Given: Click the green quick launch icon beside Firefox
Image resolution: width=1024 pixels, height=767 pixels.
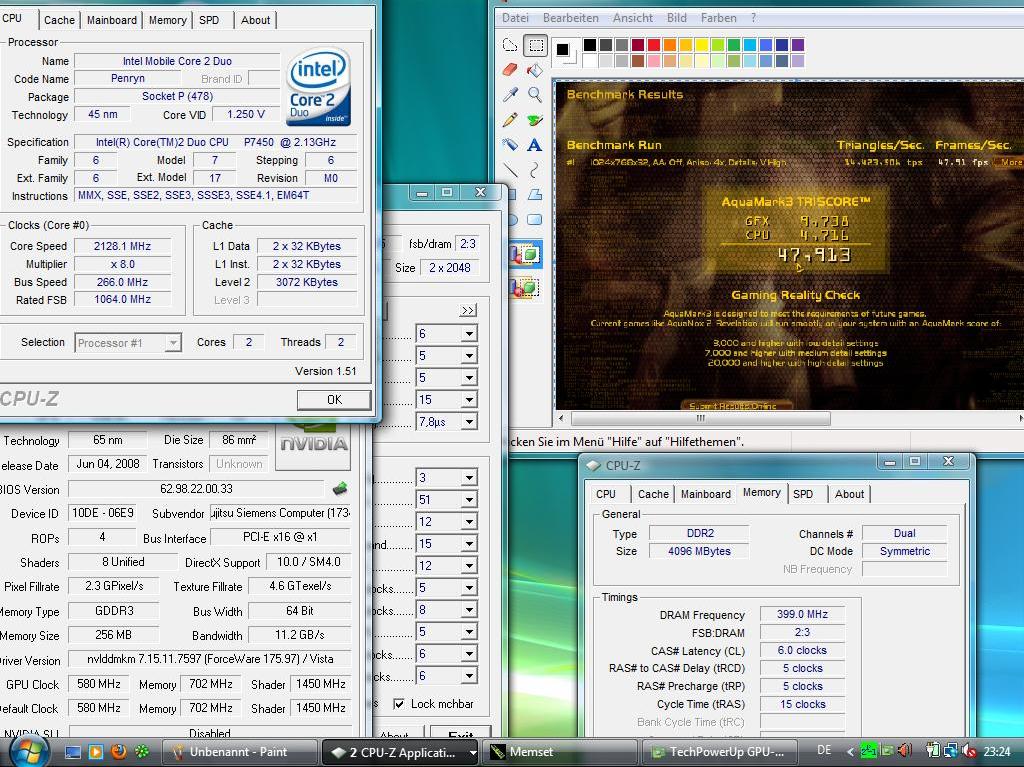Looking at the screenshot, I should point(142,752).
